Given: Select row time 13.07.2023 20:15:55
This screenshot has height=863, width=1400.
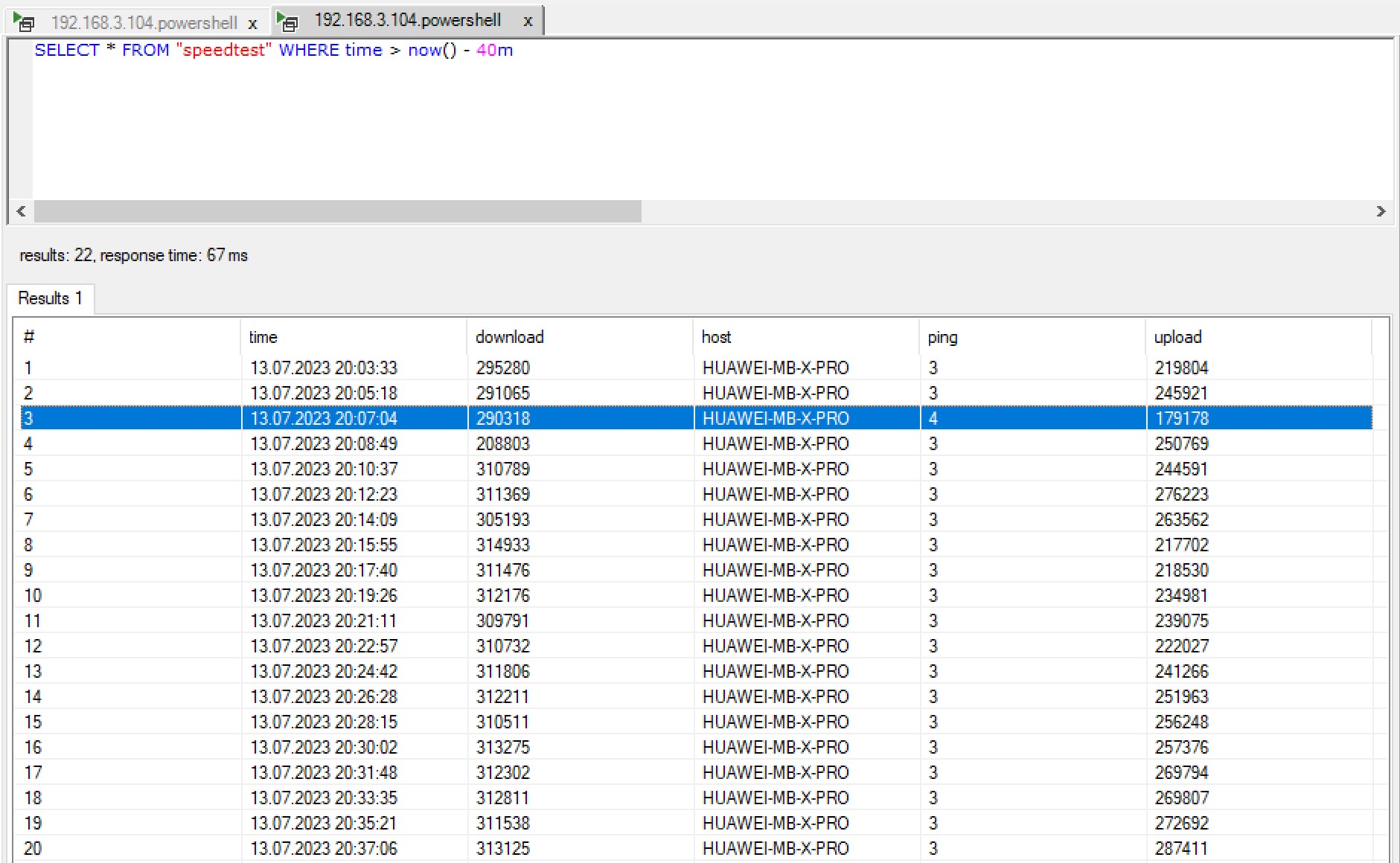Looking at the screenshot, I should tap(324, 545).
